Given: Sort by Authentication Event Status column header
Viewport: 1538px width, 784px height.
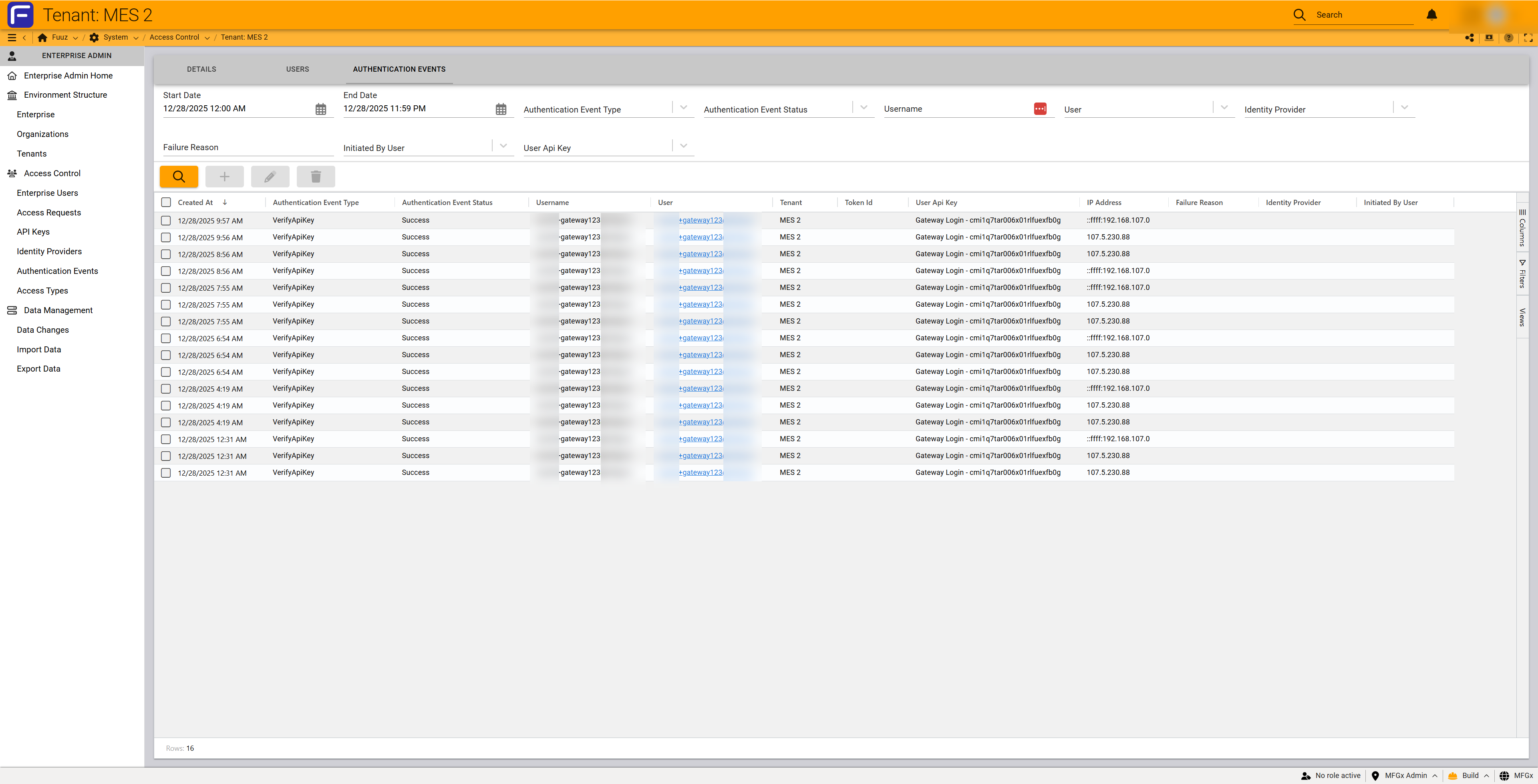Looking at the screenshot, I should point(447,203).
